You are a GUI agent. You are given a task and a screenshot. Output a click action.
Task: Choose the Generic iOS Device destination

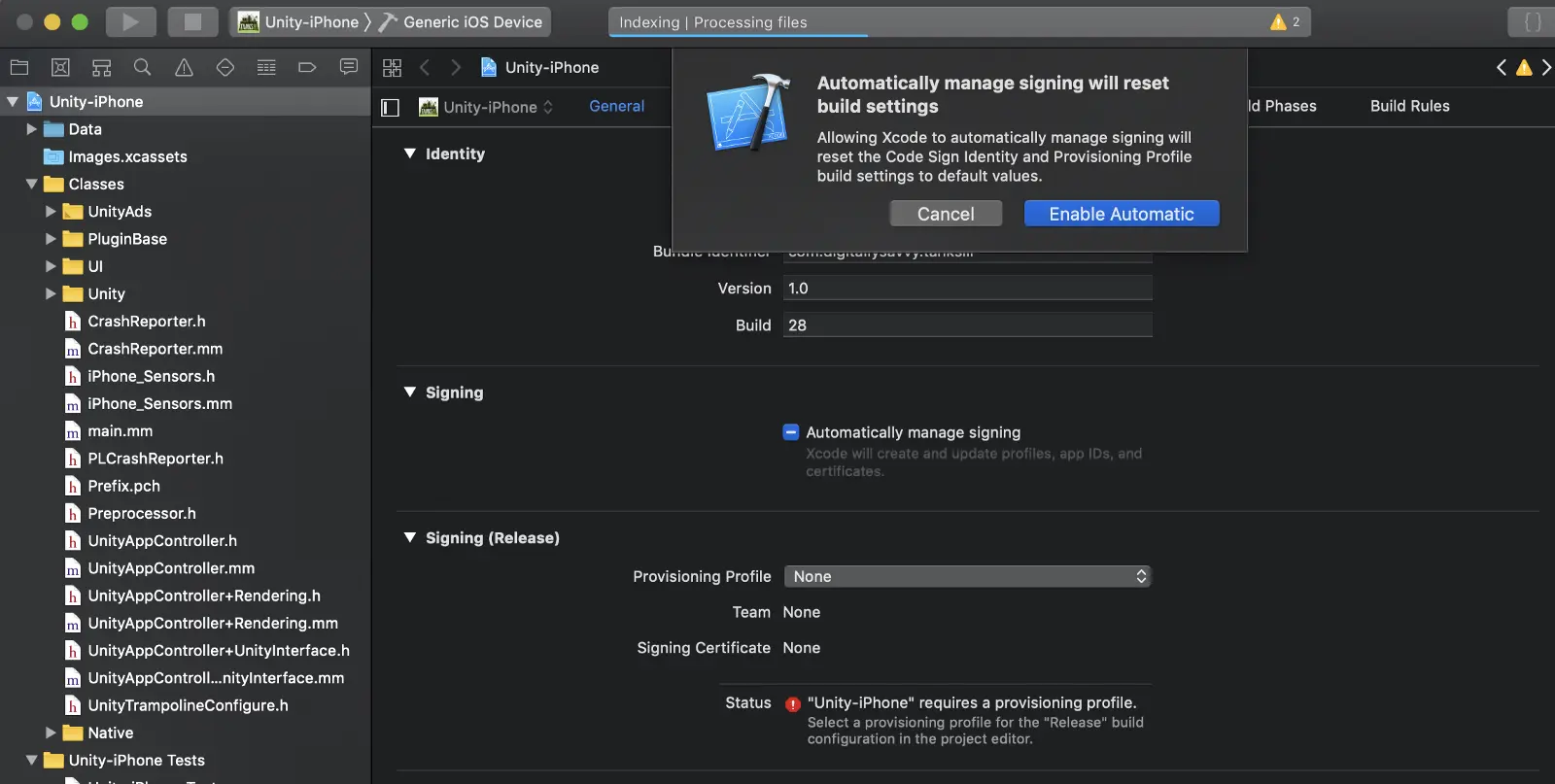tap(462, 21)
